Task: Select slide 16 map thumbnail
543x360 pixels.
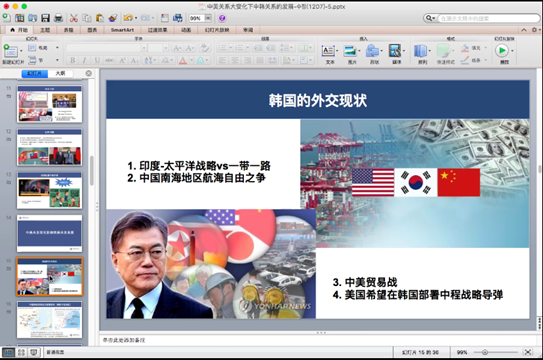Action: [50, 320]
